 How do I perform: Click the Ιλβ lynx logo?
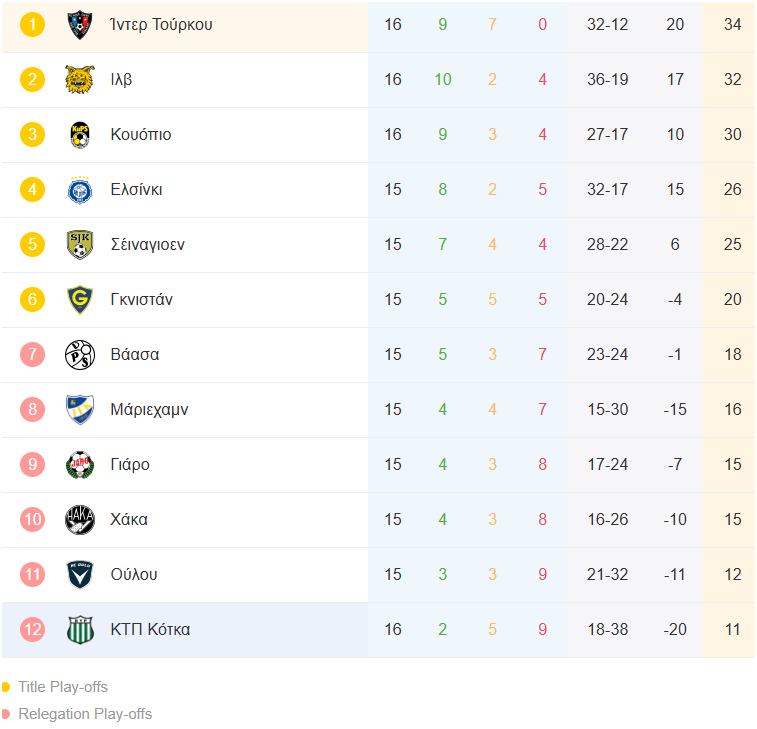point(80,80)
